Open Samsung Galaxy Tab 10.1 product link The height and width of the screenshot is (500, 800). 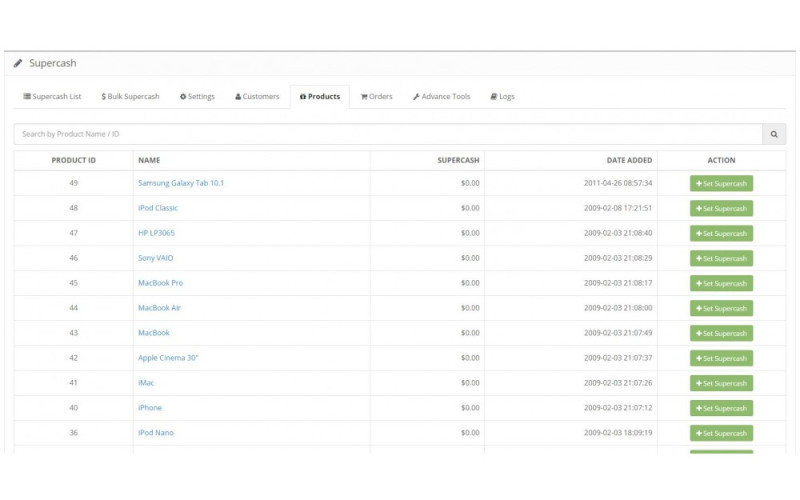181,183
